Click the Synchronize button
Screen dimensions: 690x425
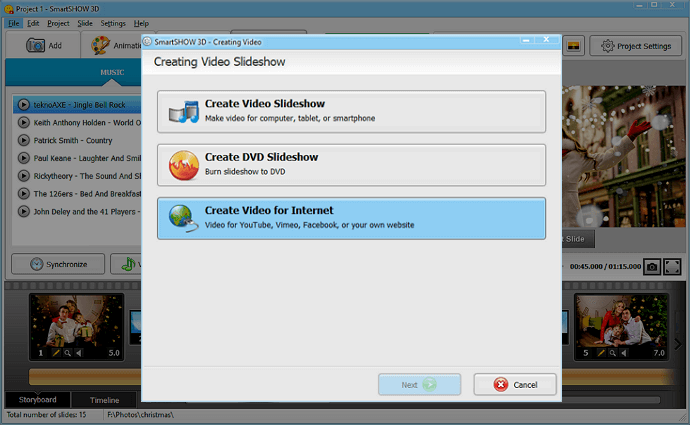point(58,264)
